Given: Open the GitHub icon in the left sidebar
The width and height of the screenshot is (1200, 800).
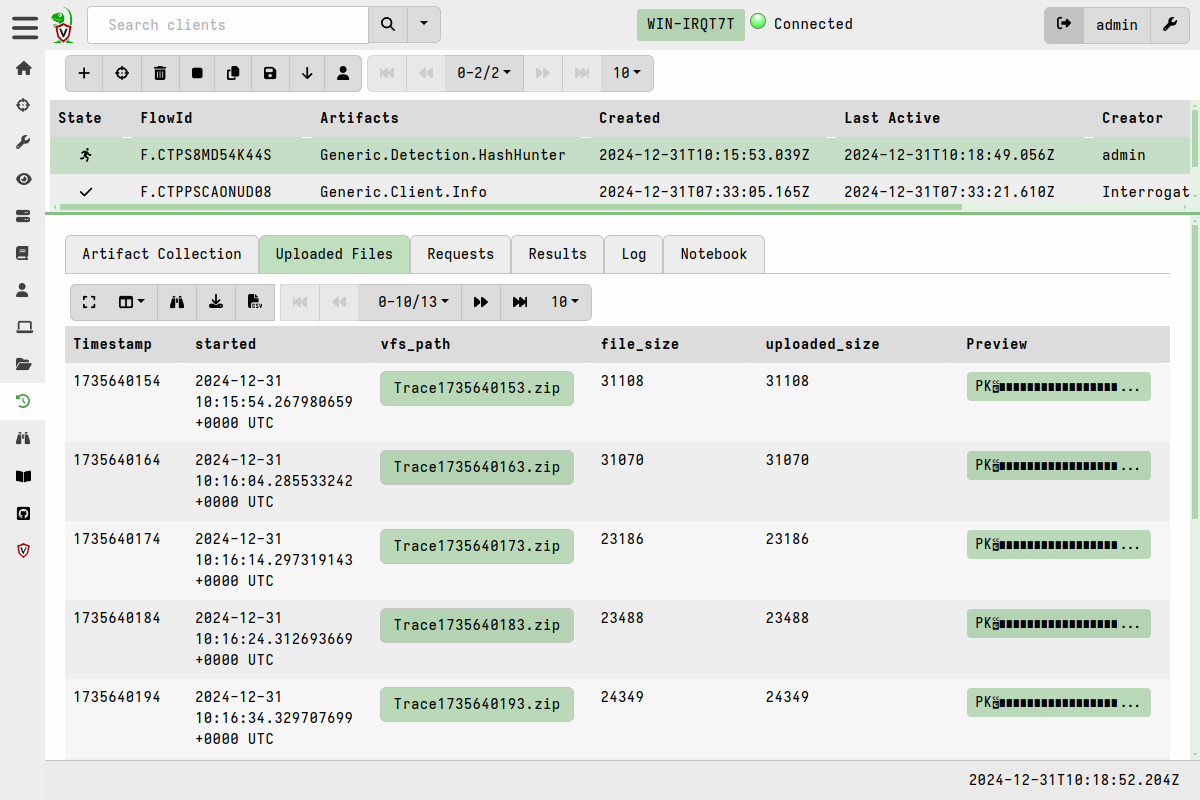Looking at the screenshot, I should click(23, 513).
